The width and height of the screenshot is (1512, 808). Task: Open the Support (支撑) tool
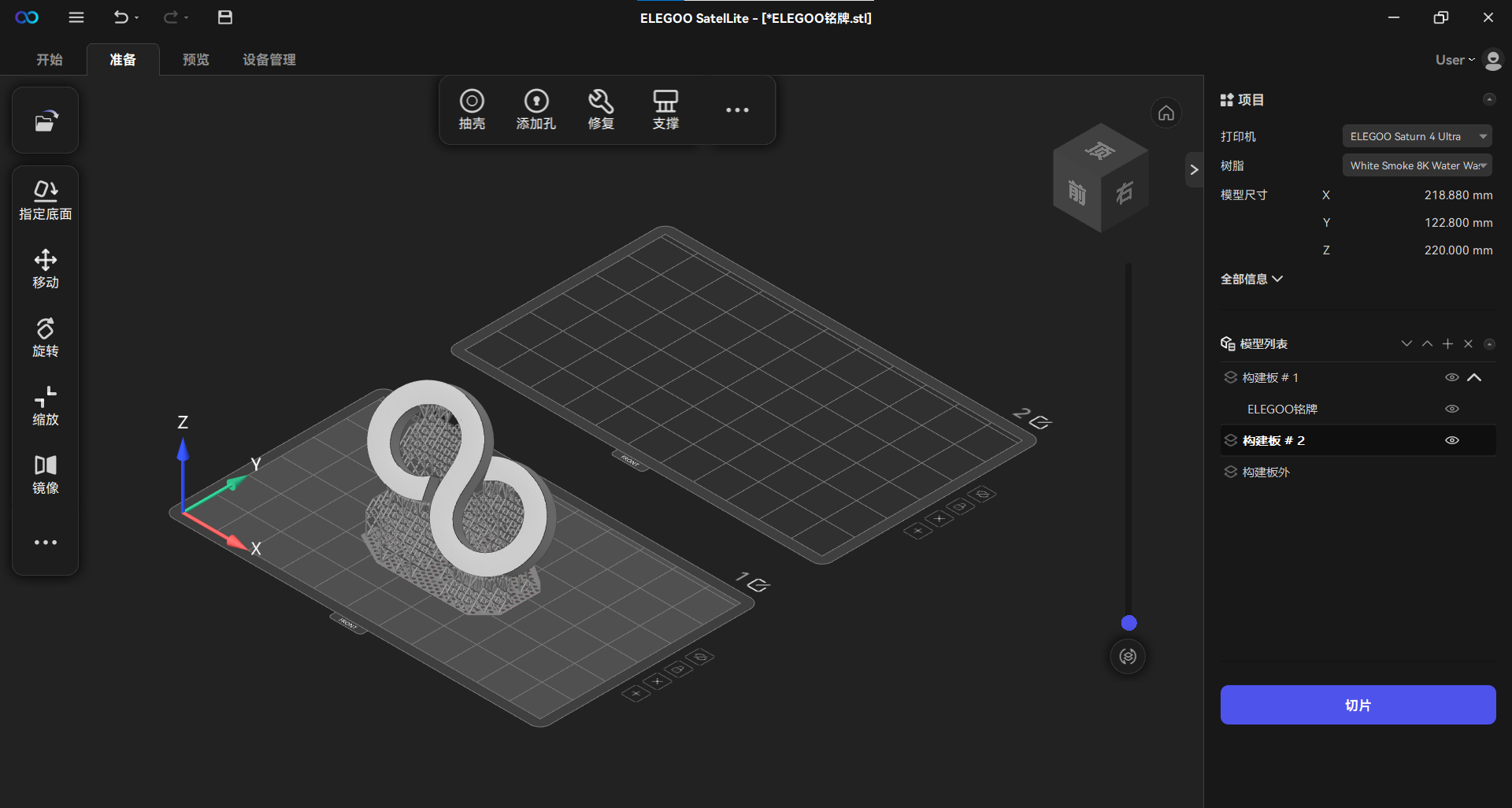click(x=665, y=109)
